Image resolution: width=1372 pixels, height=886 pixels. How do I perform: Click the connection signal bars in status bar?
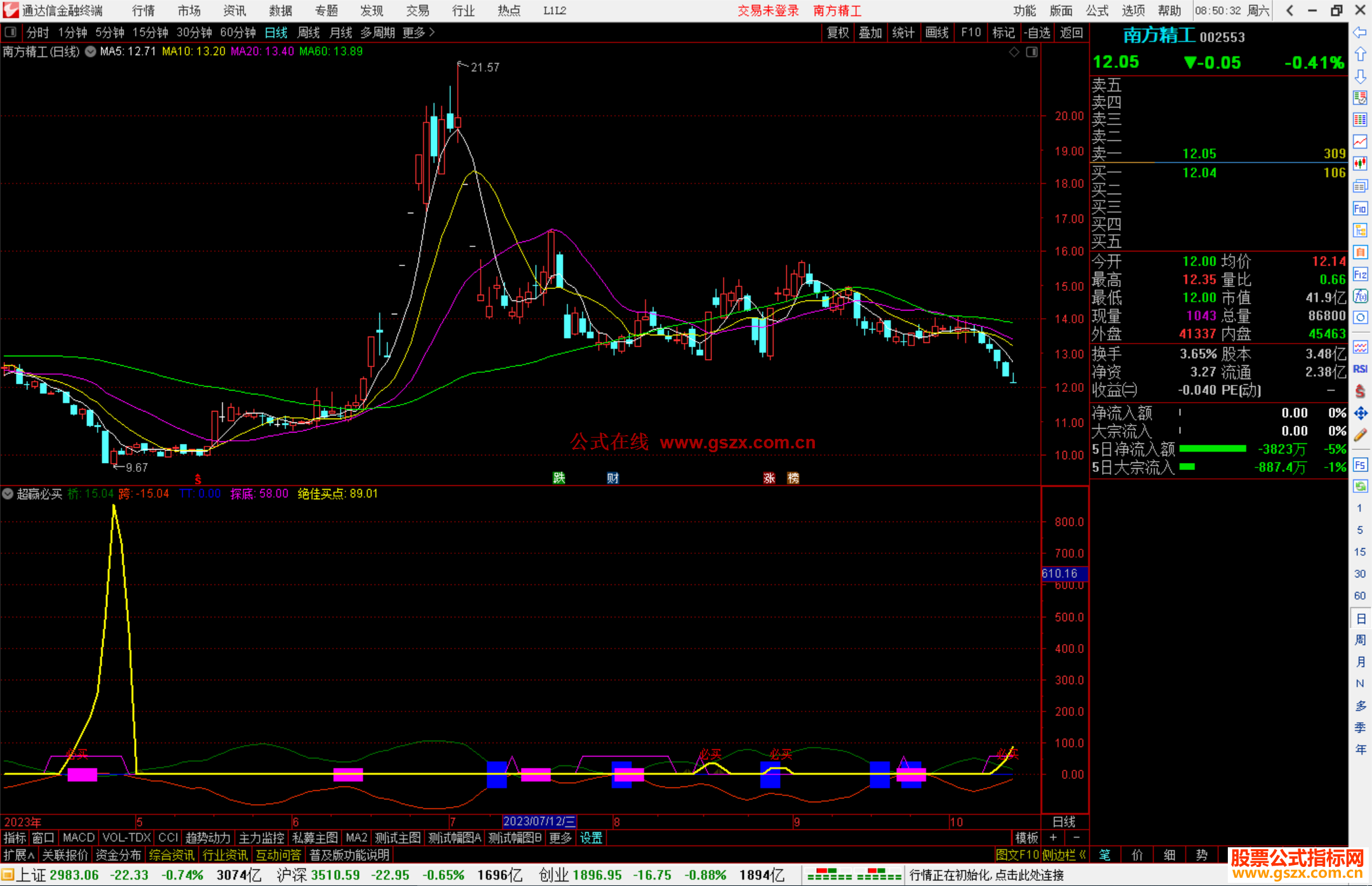tap(854, 875)
